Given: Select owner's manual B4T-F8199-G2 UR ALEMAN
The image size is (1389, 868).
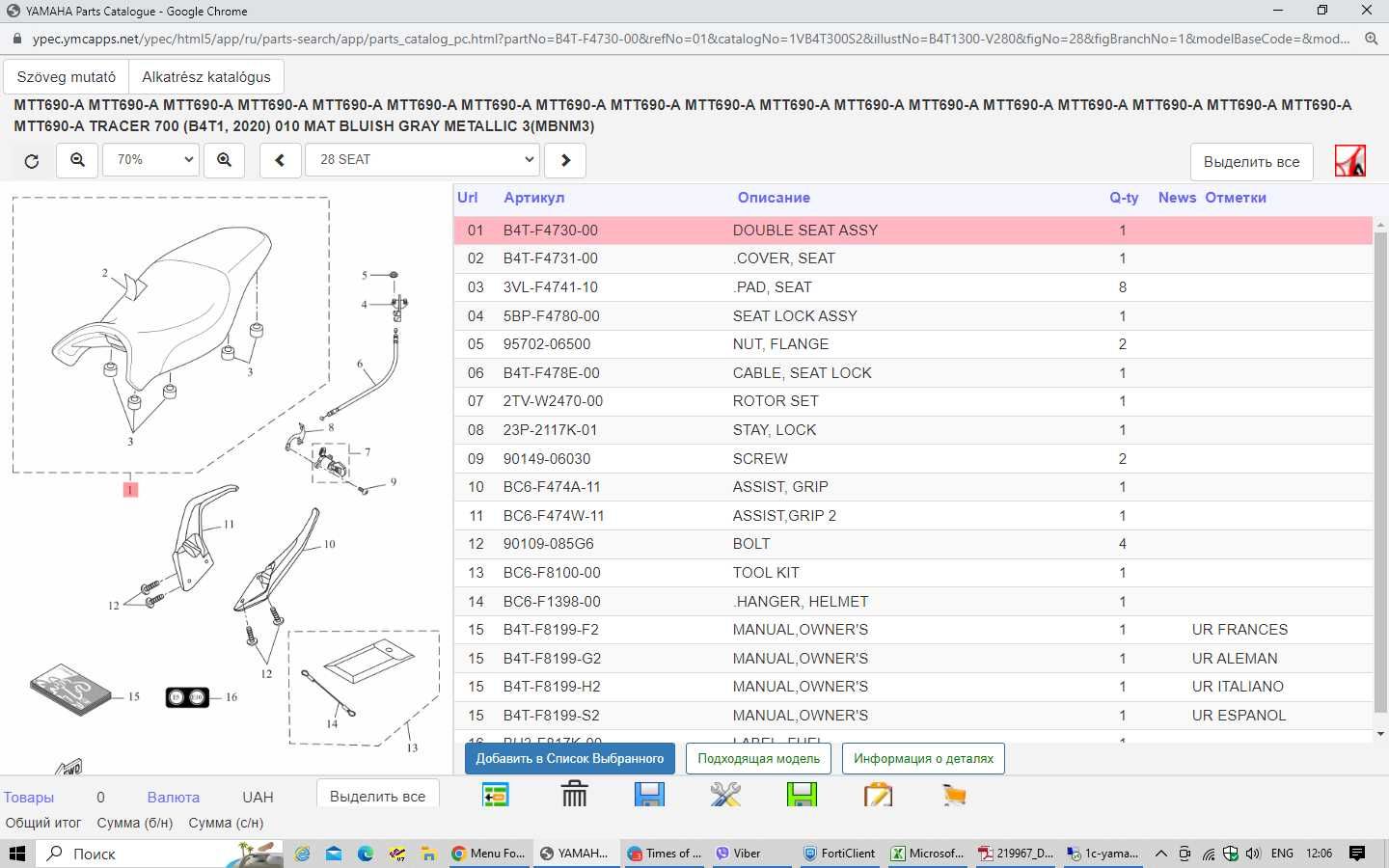Looking at the screenshot, I should [x=912, y=659].
